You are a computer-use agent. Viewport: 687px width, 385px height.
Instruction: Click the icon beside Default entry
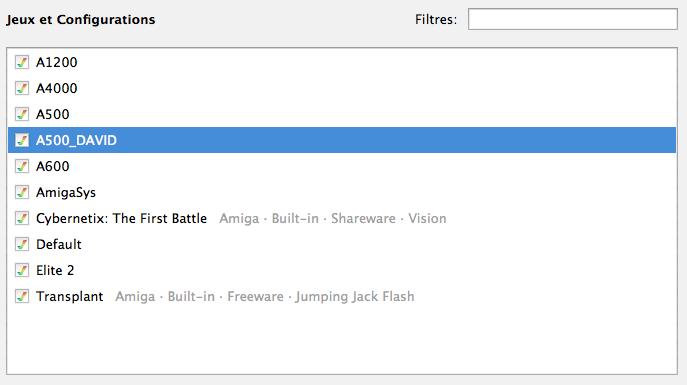[x=22, y=244]
